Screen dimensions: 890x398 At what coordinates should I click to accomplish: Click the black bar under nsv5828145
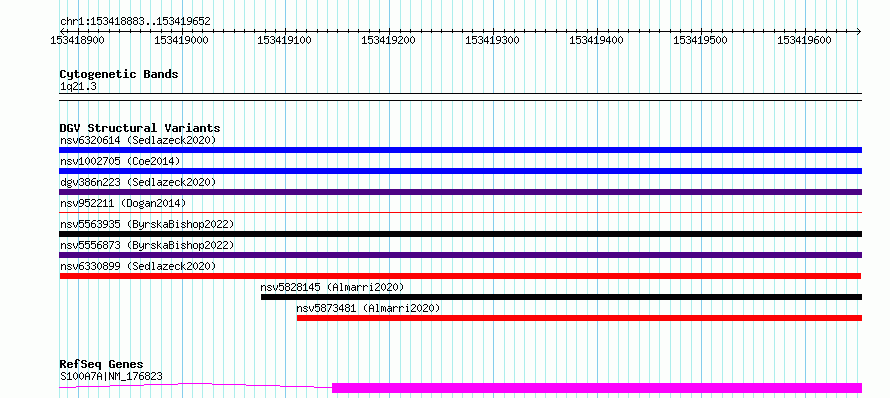coord(561,297)
